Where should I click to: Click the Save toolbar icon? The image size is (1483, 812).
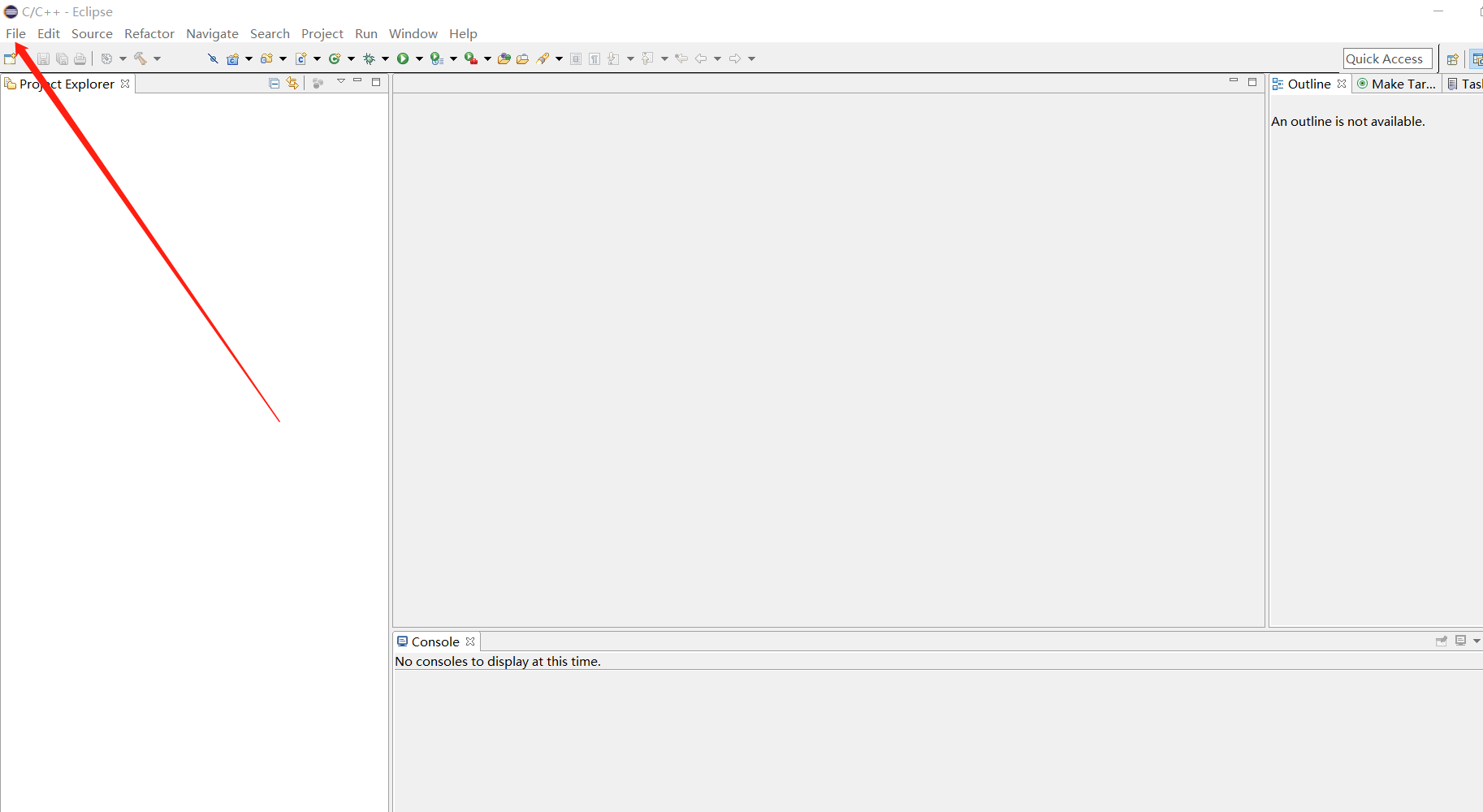(x=43, y=58)
